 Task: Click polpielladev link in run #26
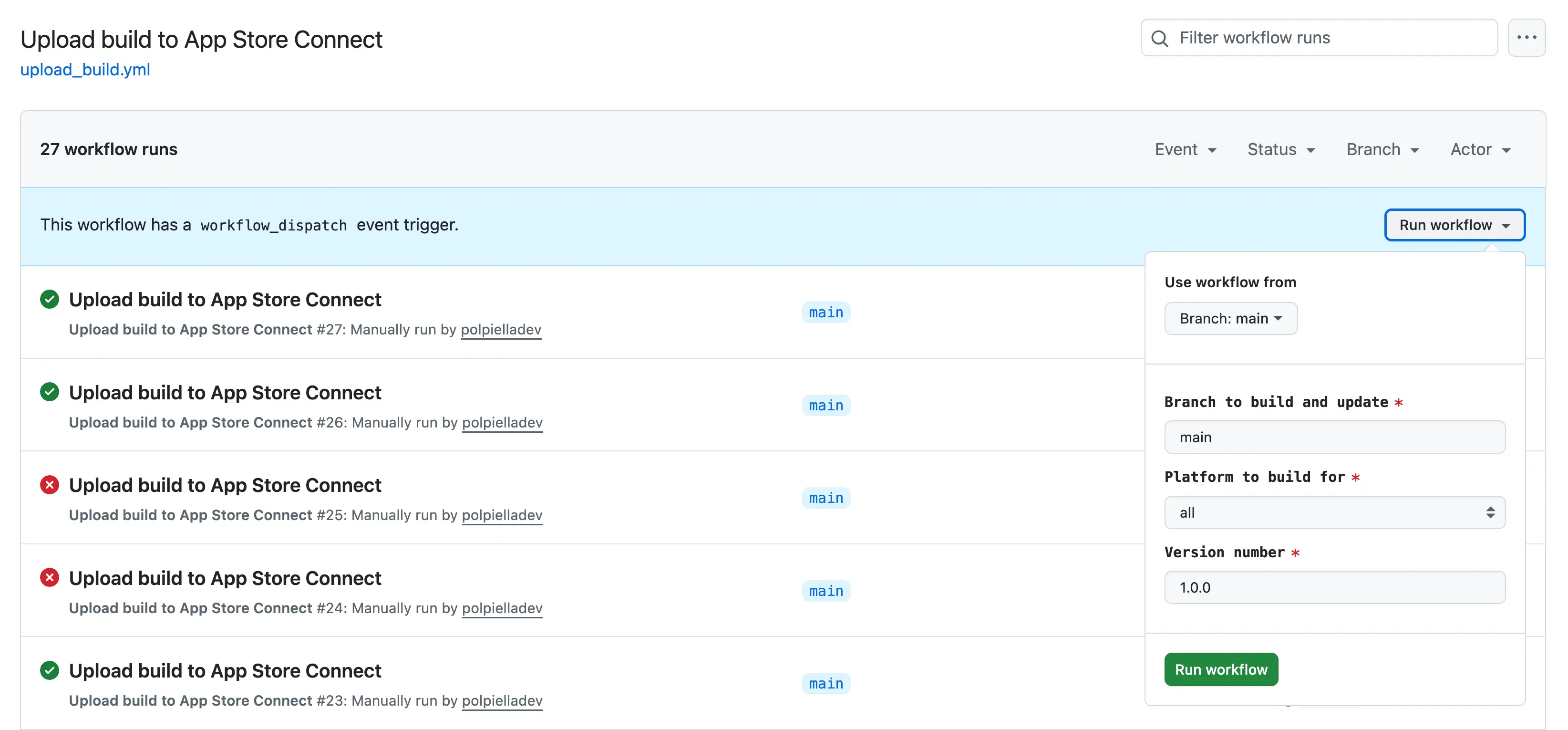click(x=502, y=423)
